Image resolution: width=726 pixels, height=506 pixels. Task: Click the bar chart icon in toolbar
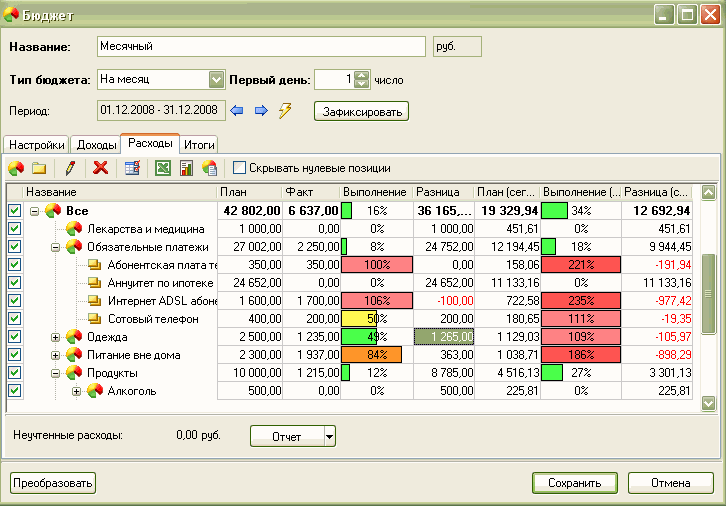click(186, 168)
